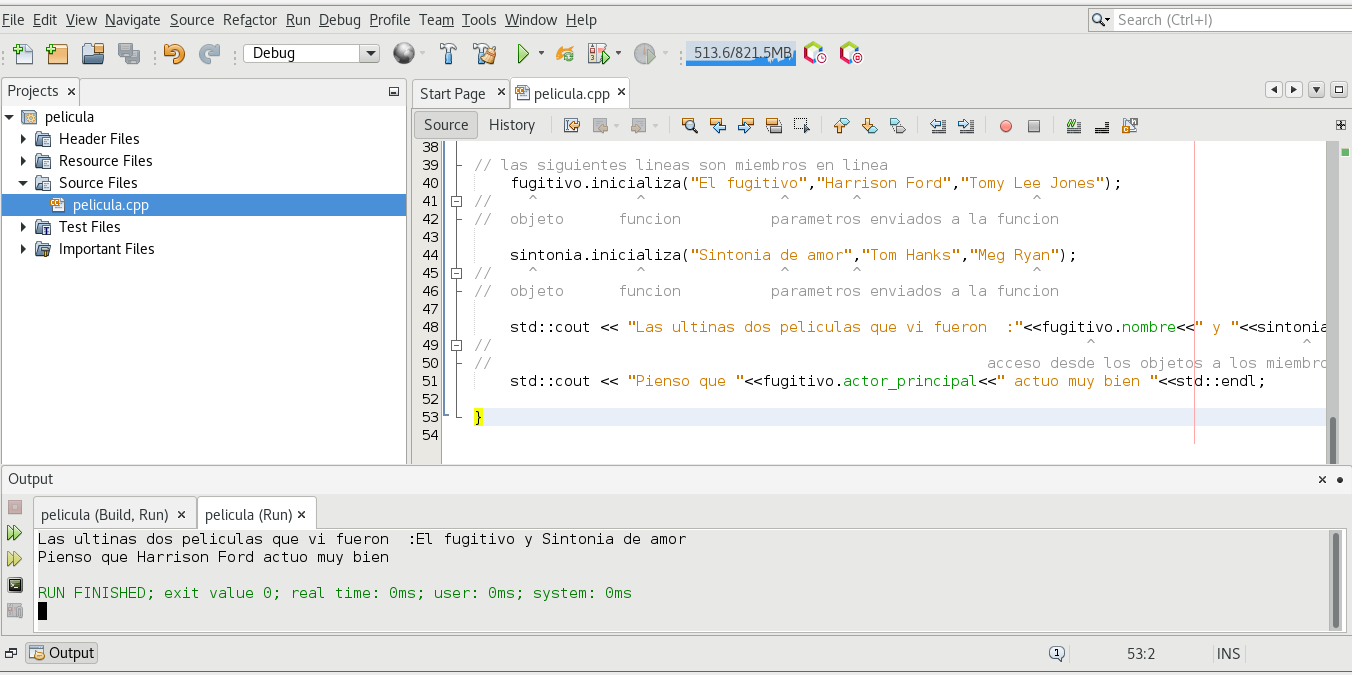
Task: Click the memory usage bar 513.6/821.5MB
Action: click(740, 54)
